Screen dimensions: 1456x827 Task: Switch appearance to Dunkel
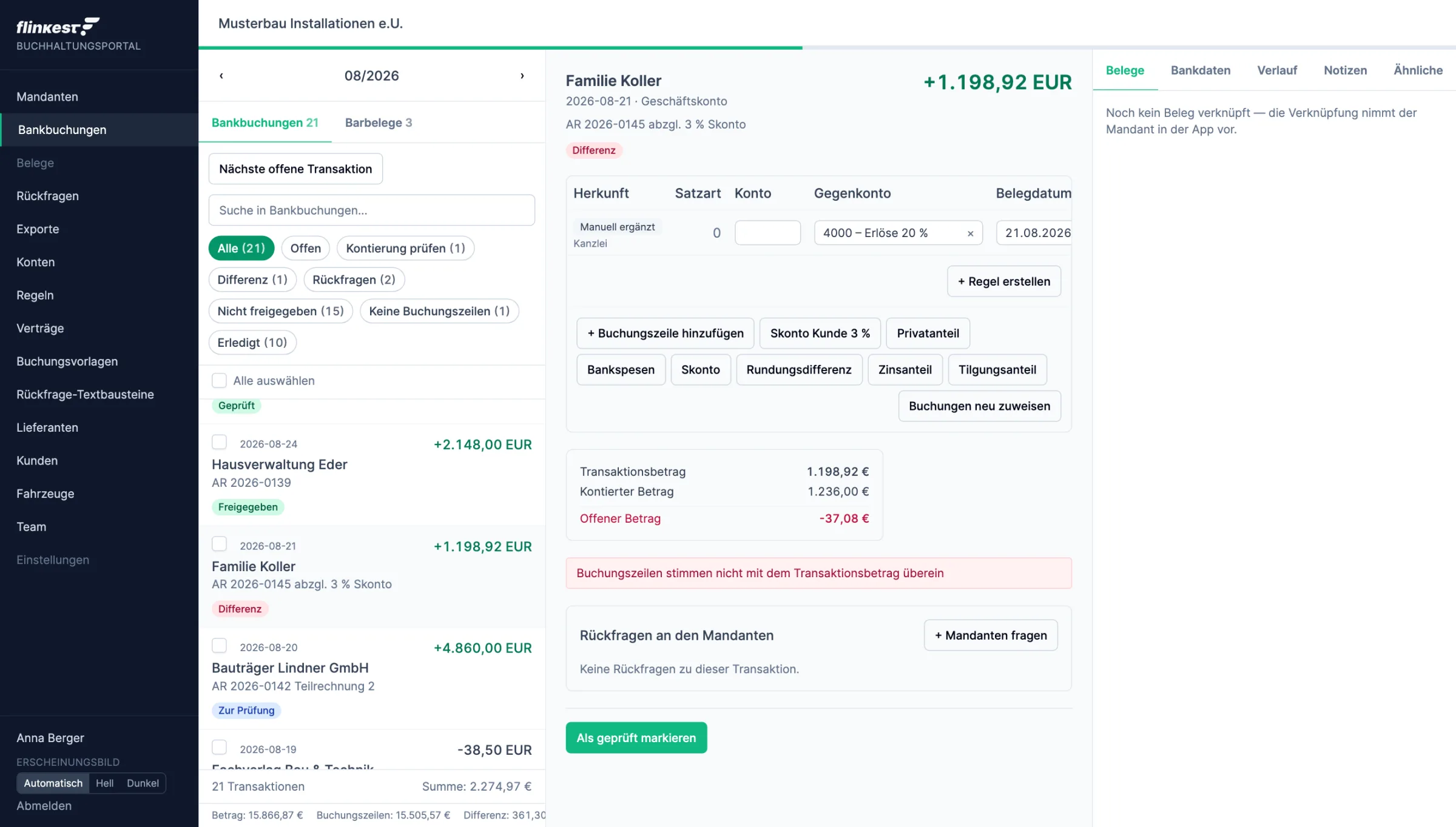(x=143, y=783)
